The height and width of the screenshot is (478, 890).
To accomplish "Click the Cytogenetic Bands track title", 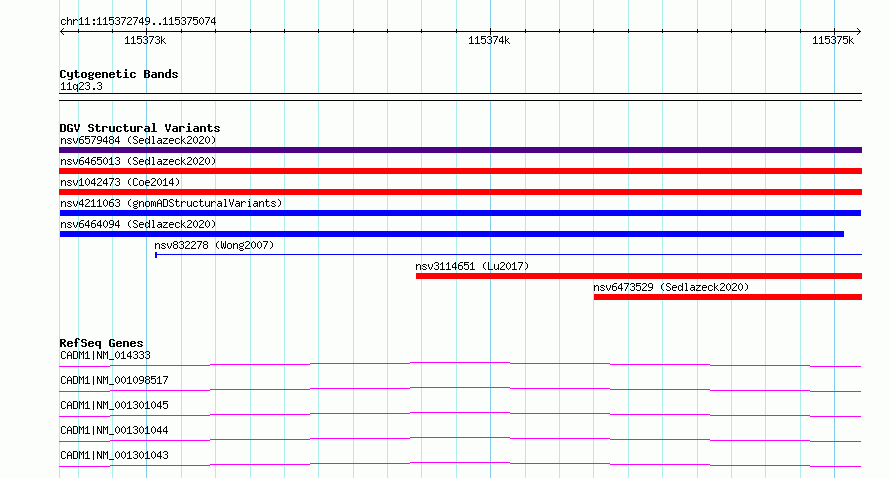I will (x=119, y=74).
